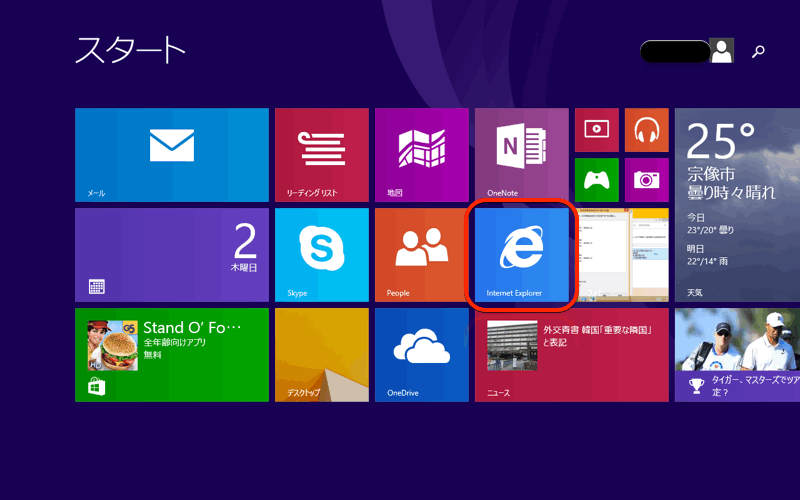Open the Reading List (リーディング リスト) tile
The height and width of the screenshot is (500, 800).
tap(321, 155)
